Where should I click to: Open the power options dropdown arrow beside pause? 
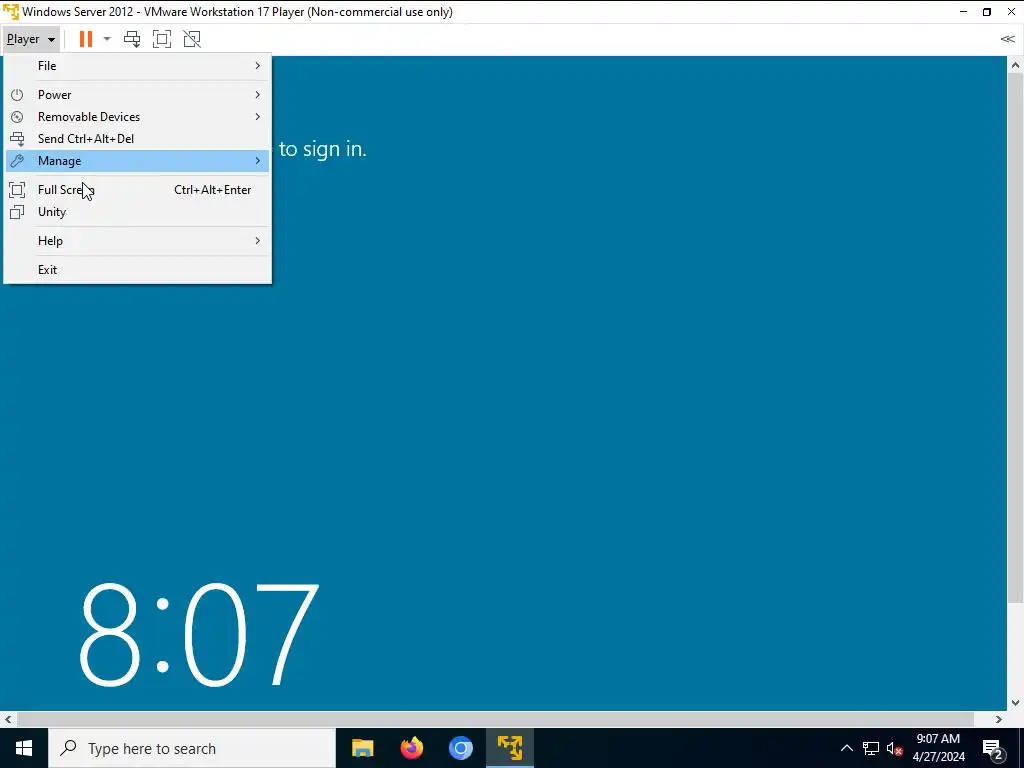click(x=107, y=39)
